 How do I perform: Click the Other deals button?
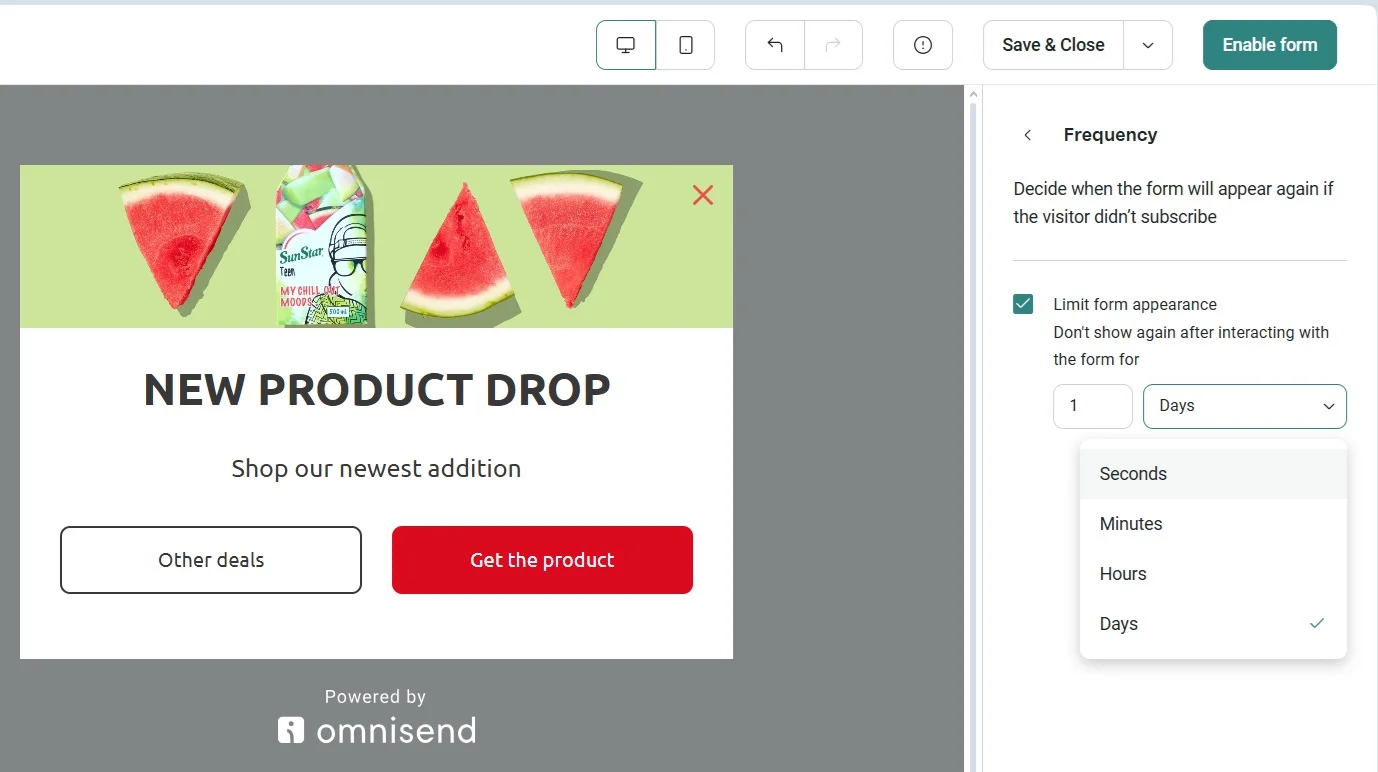coord(211,560)
